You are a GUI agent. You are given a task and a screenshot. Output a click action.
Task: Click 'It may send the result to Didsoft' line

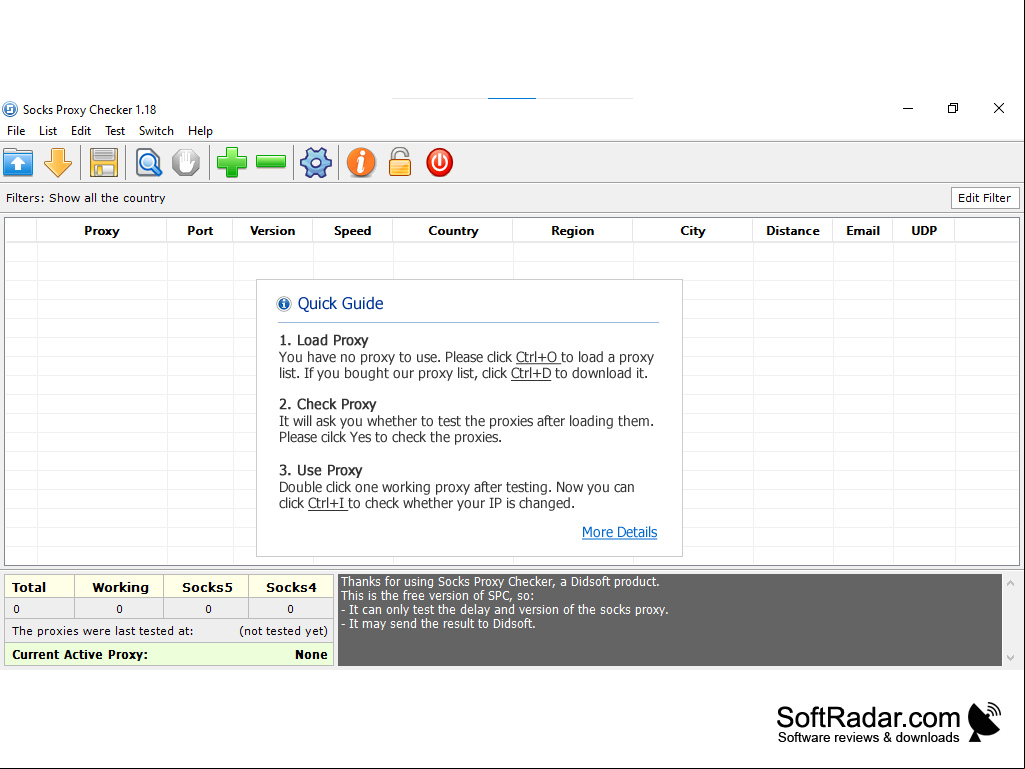pos(438,624)
